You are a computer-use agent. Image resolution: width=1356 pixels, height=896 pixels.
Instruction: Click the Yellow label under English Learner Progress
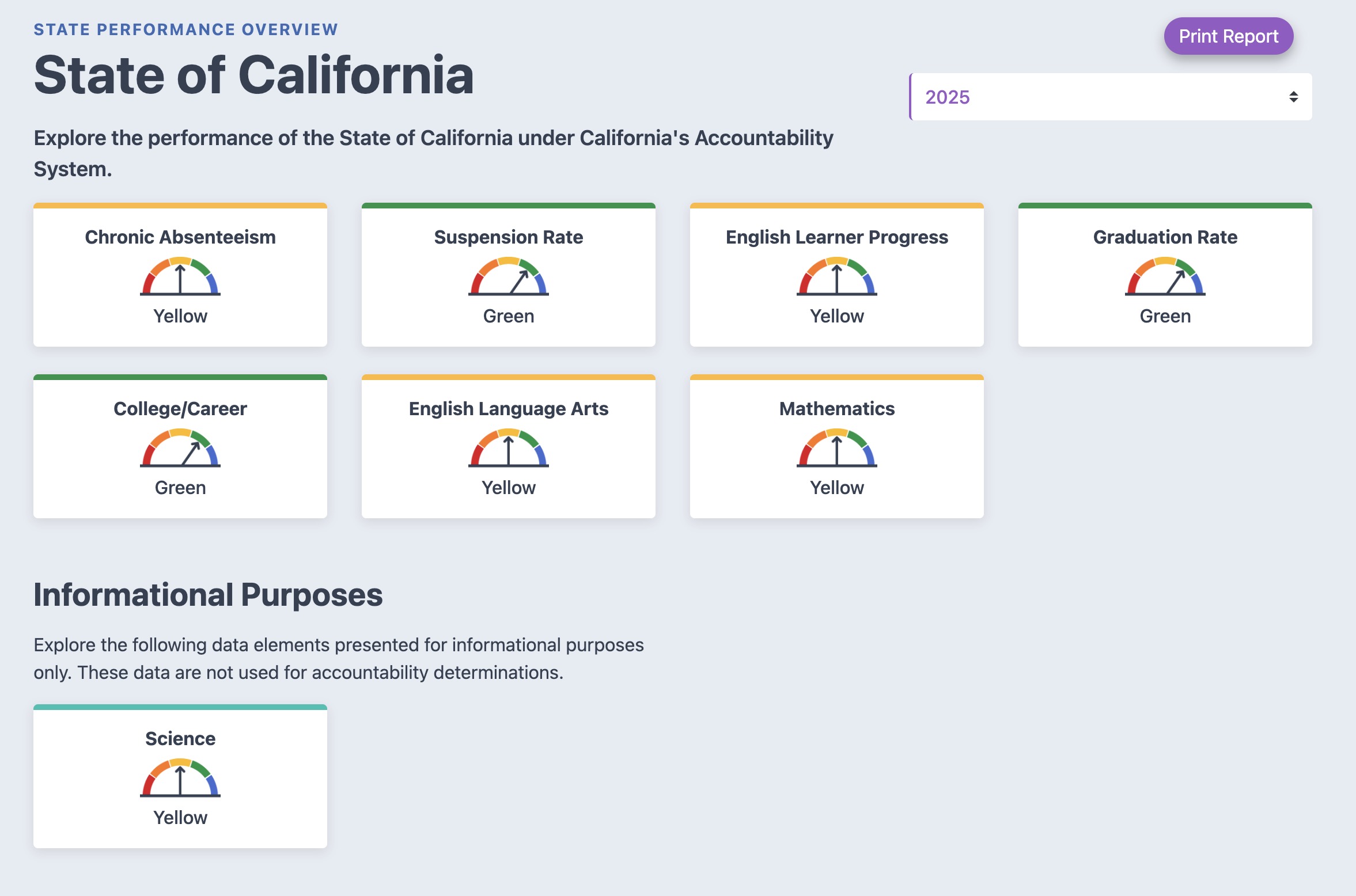pyautogui.click(x=837, y=316)
